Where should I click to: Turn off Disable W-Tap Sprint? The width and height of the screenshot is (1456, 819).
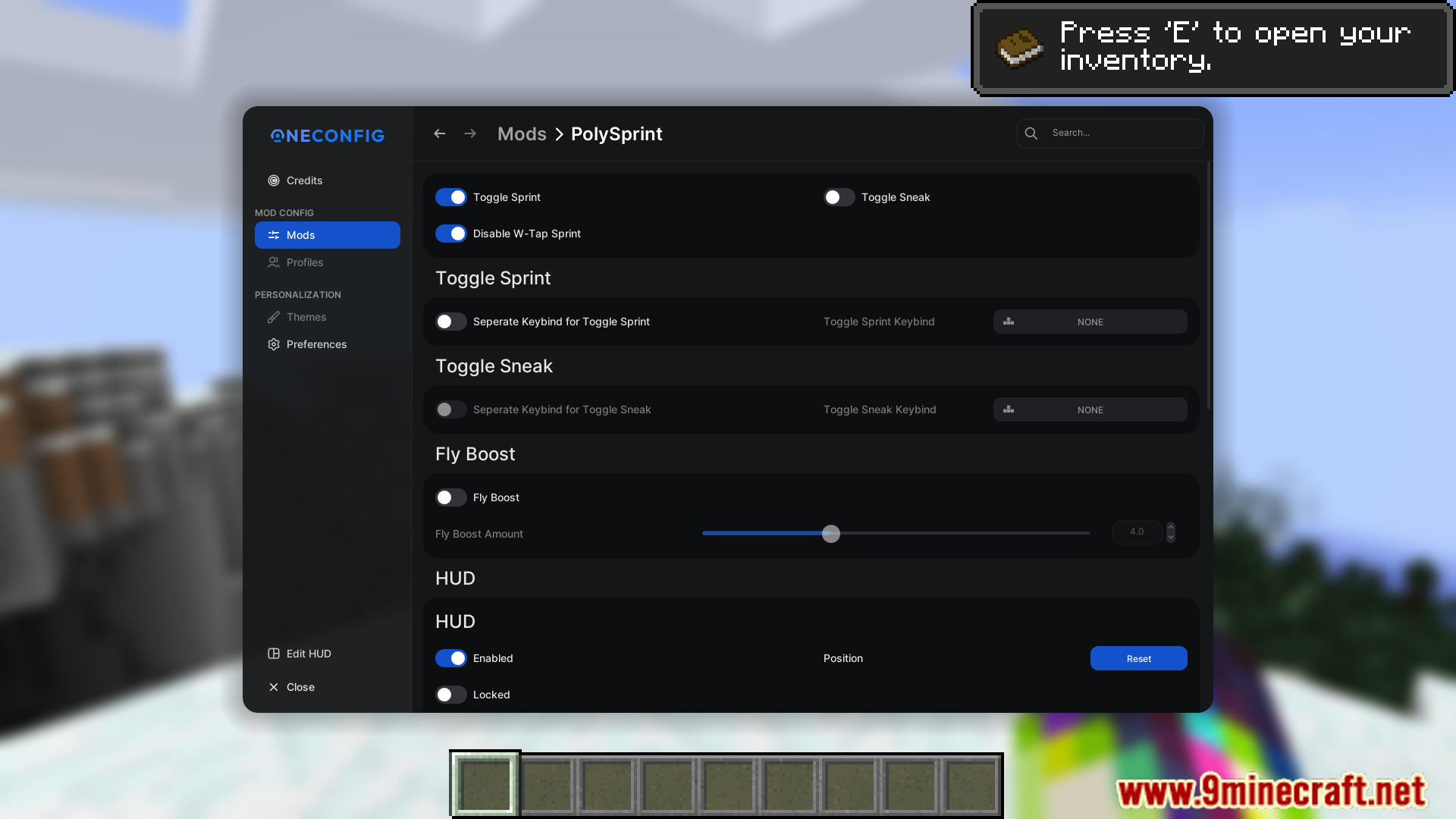[x=451, y=234]
